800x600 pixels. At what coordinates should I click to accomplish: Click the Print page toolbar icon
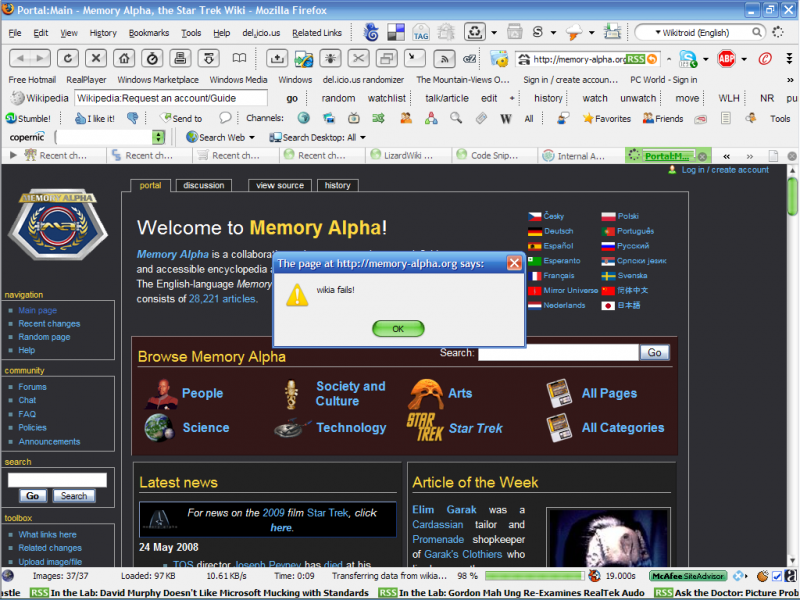pyautogui.click(x=180, y=58)
